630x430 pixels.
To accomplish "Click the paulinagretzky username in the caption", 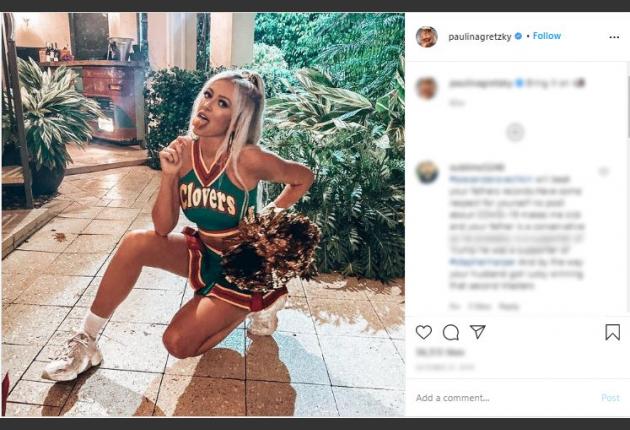I will point(479,82).
